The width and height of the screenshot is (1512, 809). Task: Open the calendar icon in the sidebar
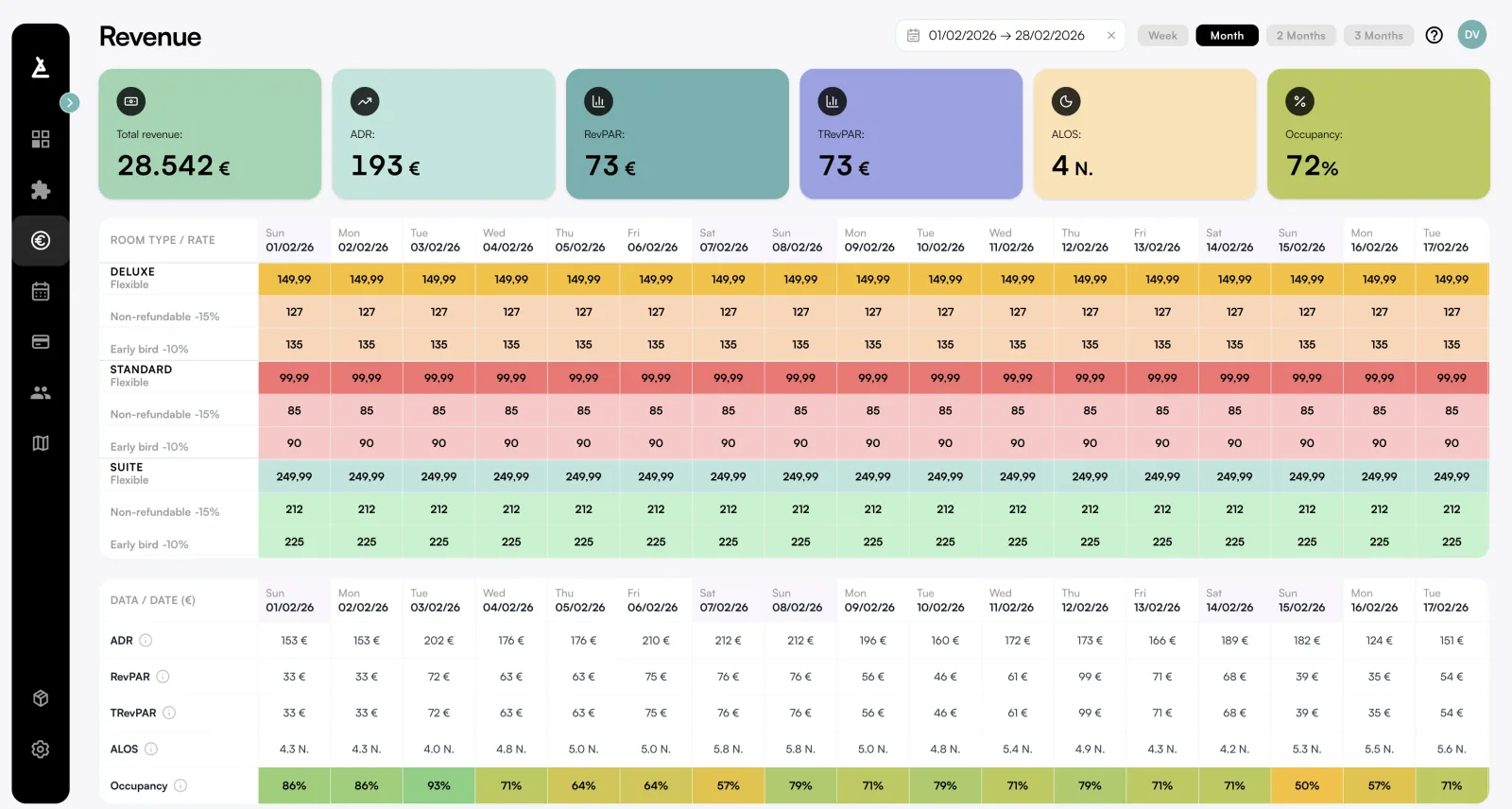pyautogui.click(x=40, y=291)
